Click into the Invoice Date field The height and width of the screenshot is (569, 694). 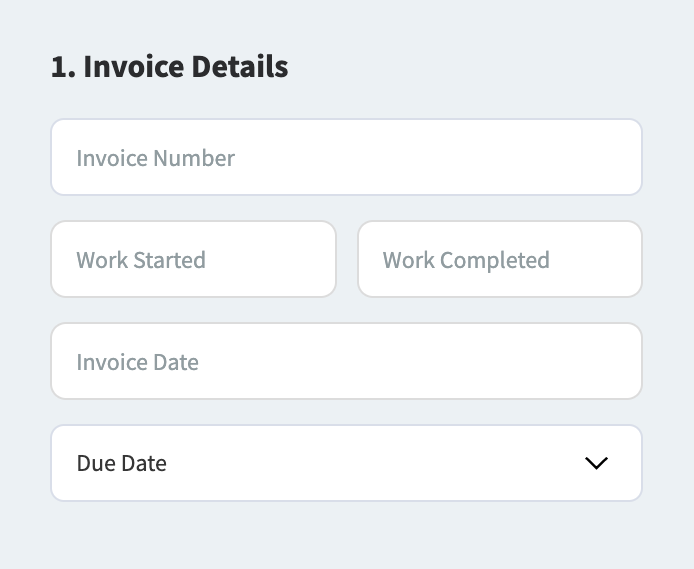pyautogui.click(x=346, y=361)
